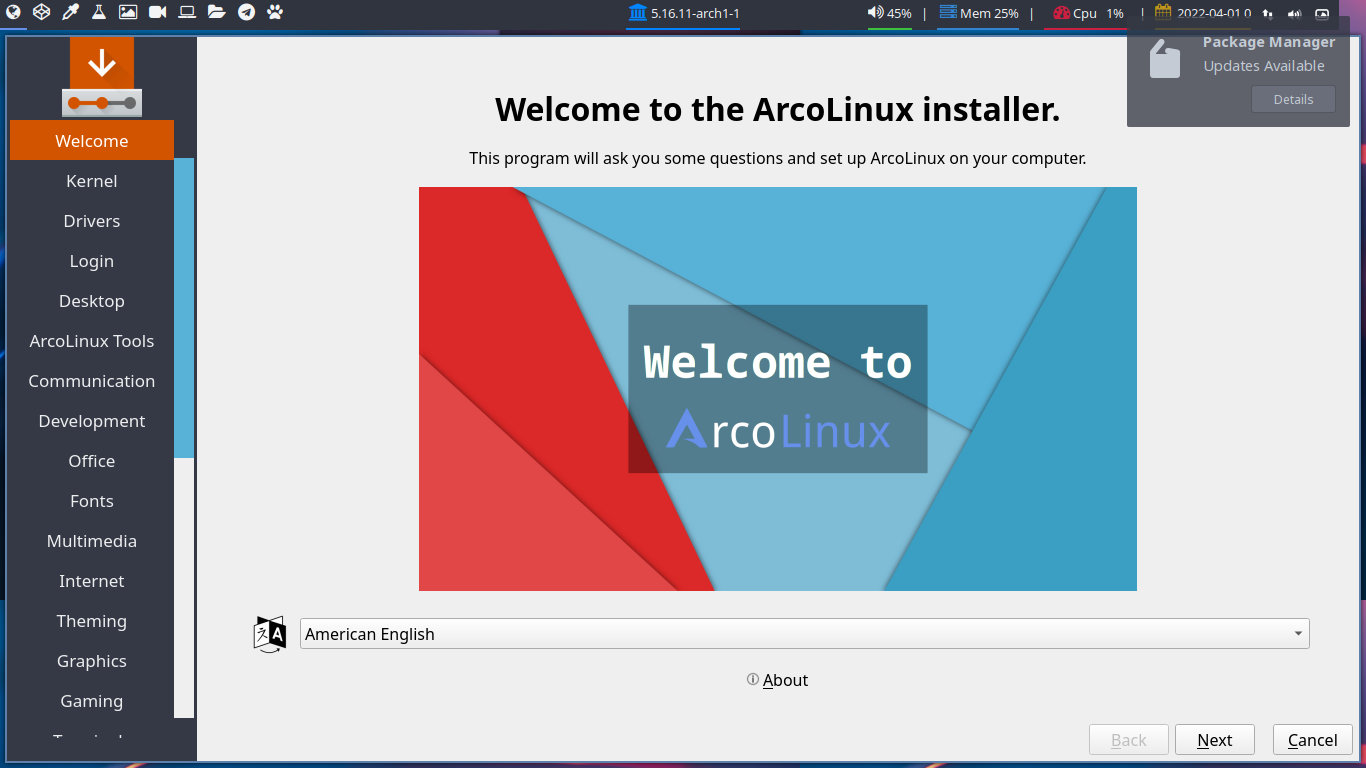Click the laptop icon in top bar
Screen dimensions: 1366x768
[x=187, y=13]
